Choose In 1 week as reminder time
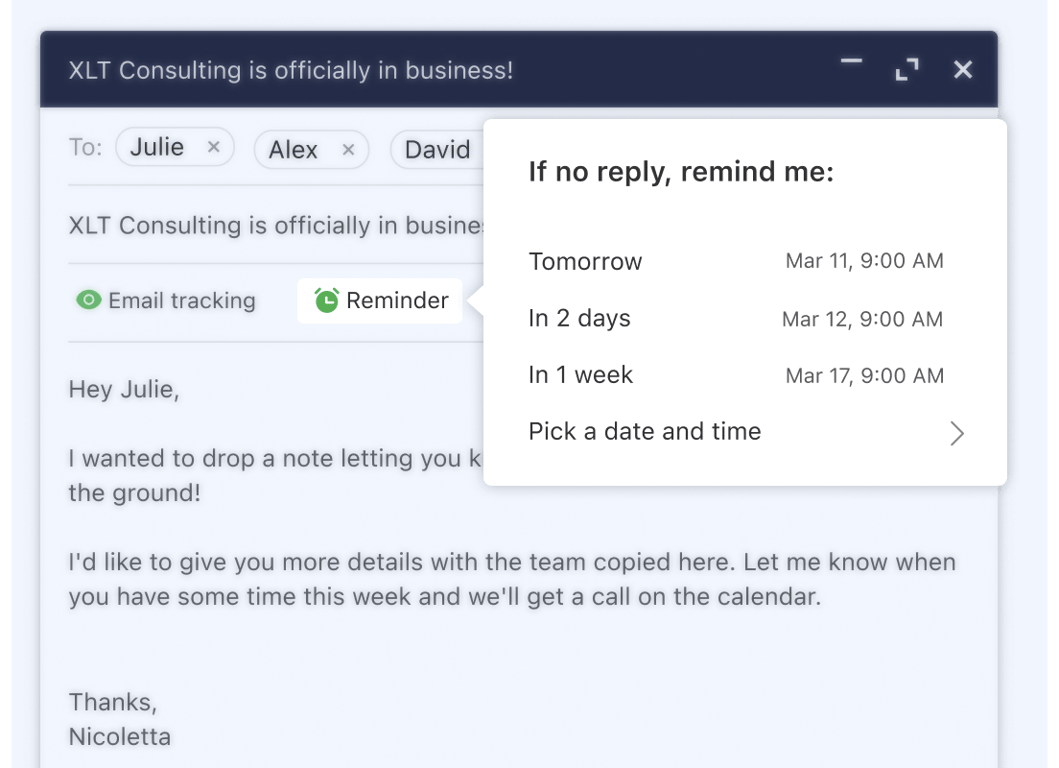This screenshot has height=768, width=1059. coord(580,375)
